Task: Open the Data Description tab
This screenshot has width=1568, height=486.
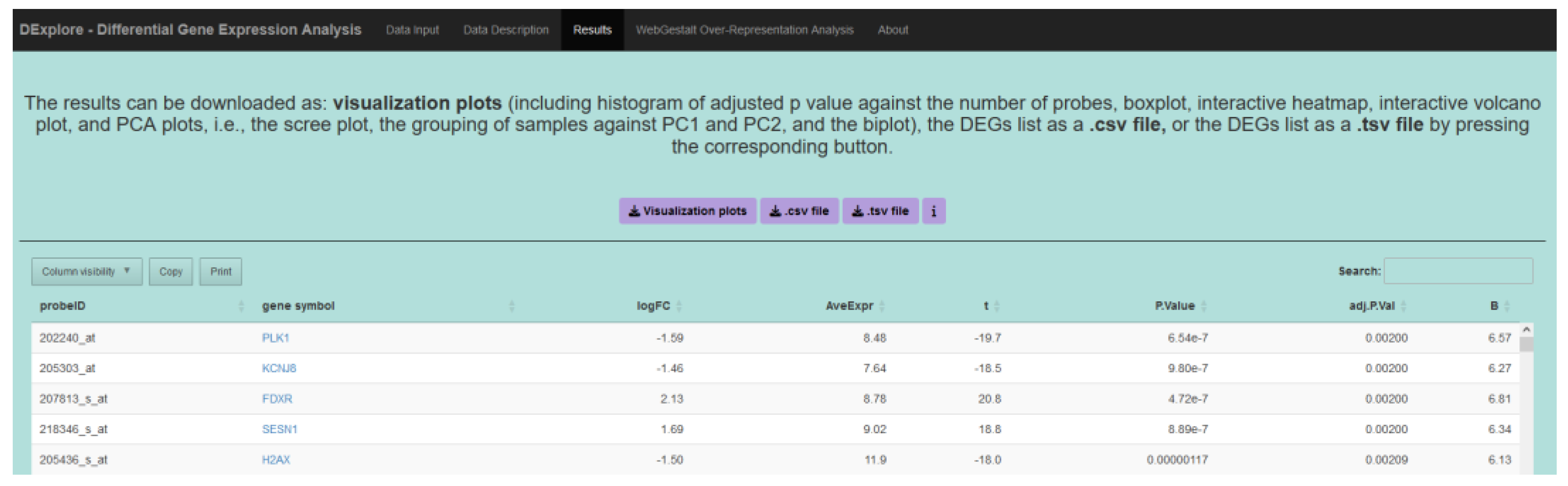Action: click(x=506, y=30)
